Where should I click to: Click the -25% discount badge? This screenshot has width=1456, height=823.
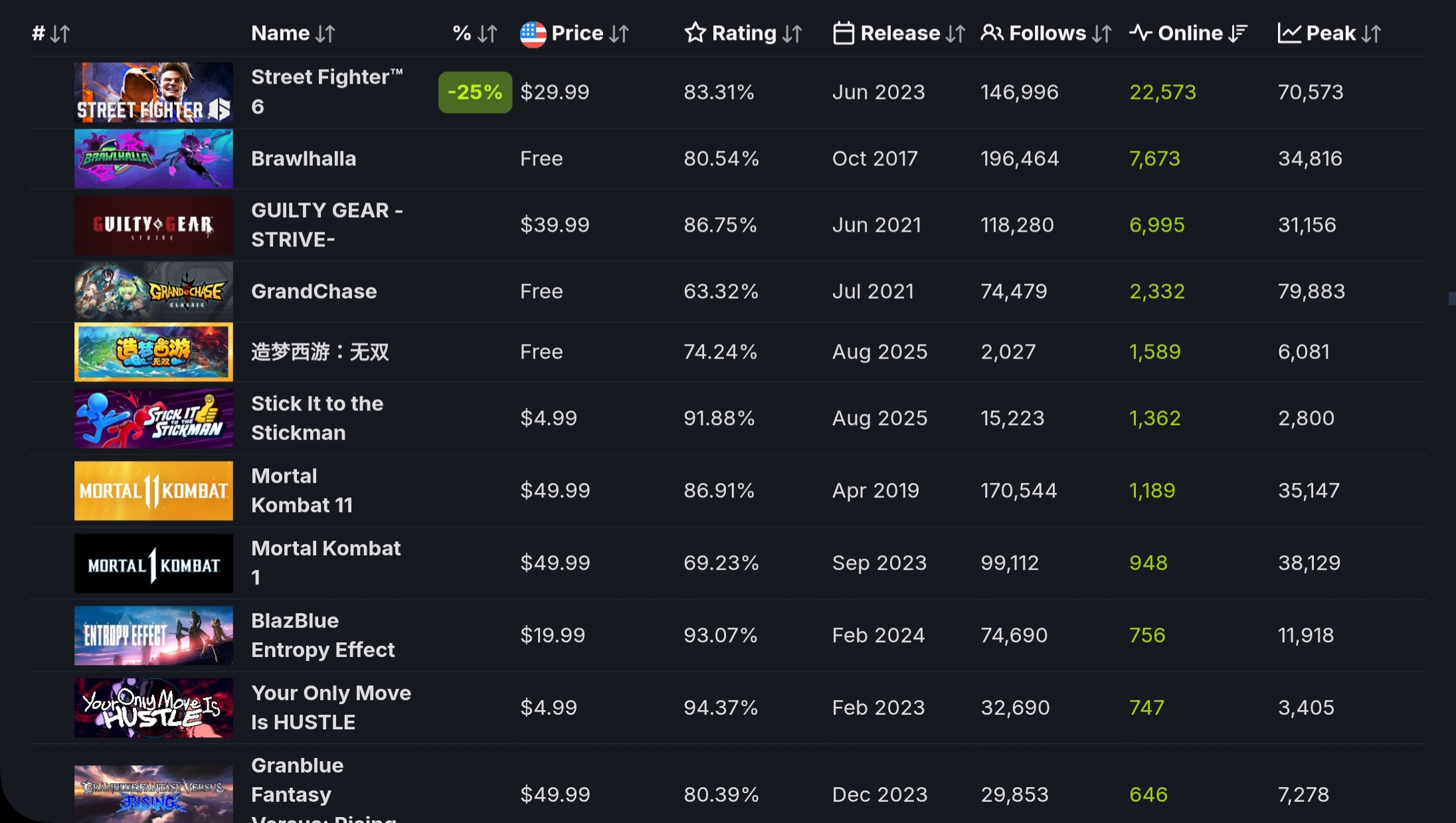[x=475, y=92]
